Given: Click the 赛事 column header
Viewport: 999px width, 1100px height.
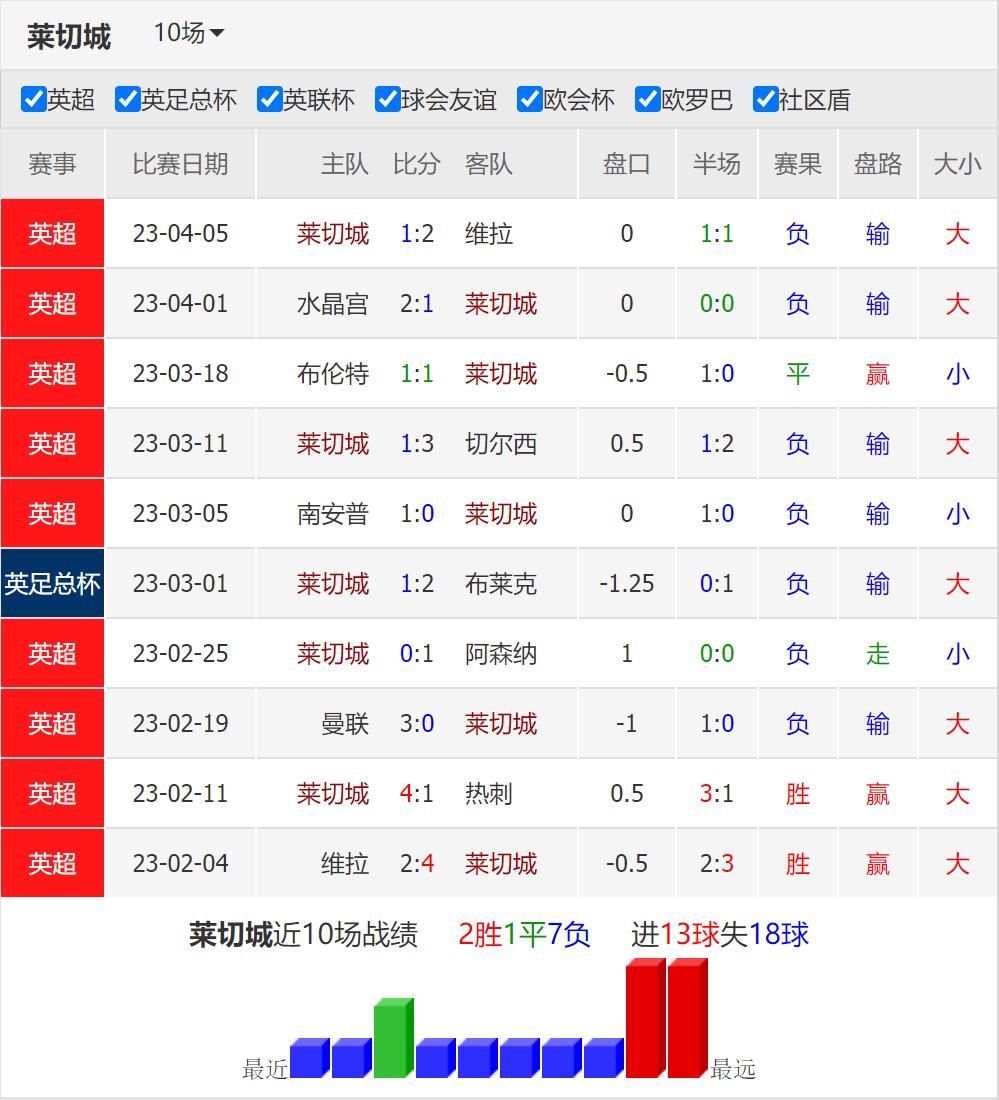Looking at the screenshot, I should pyautogui.click(x=51, y=166).
